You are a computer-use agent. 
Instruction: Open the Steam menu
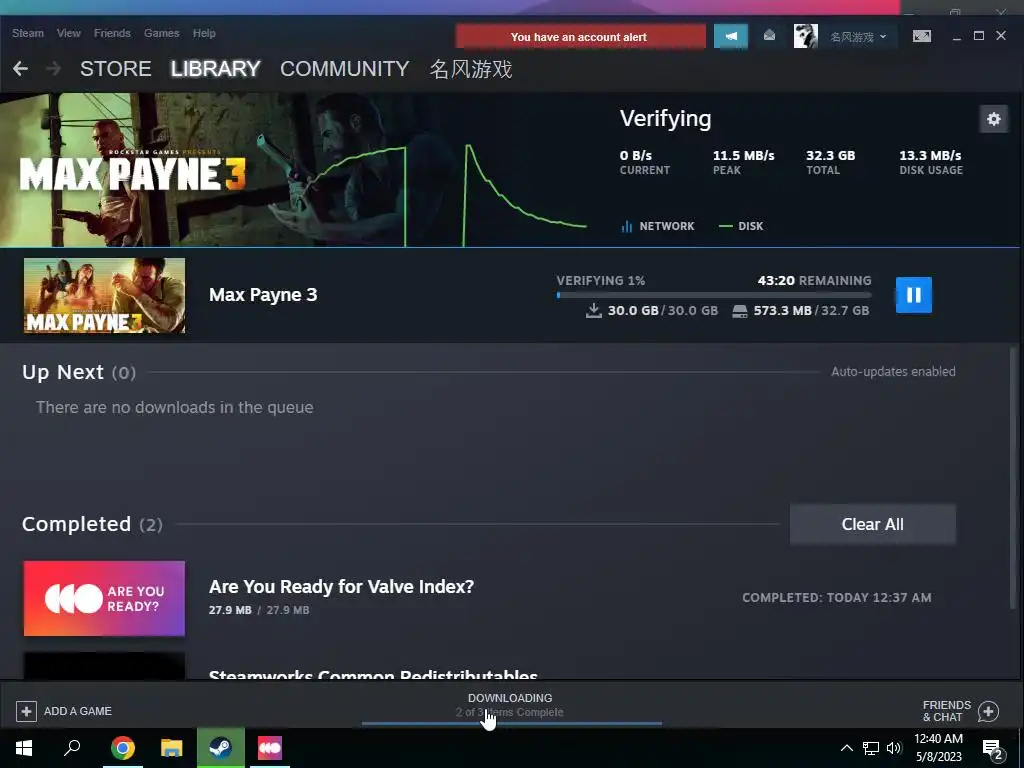click(27, 33)
